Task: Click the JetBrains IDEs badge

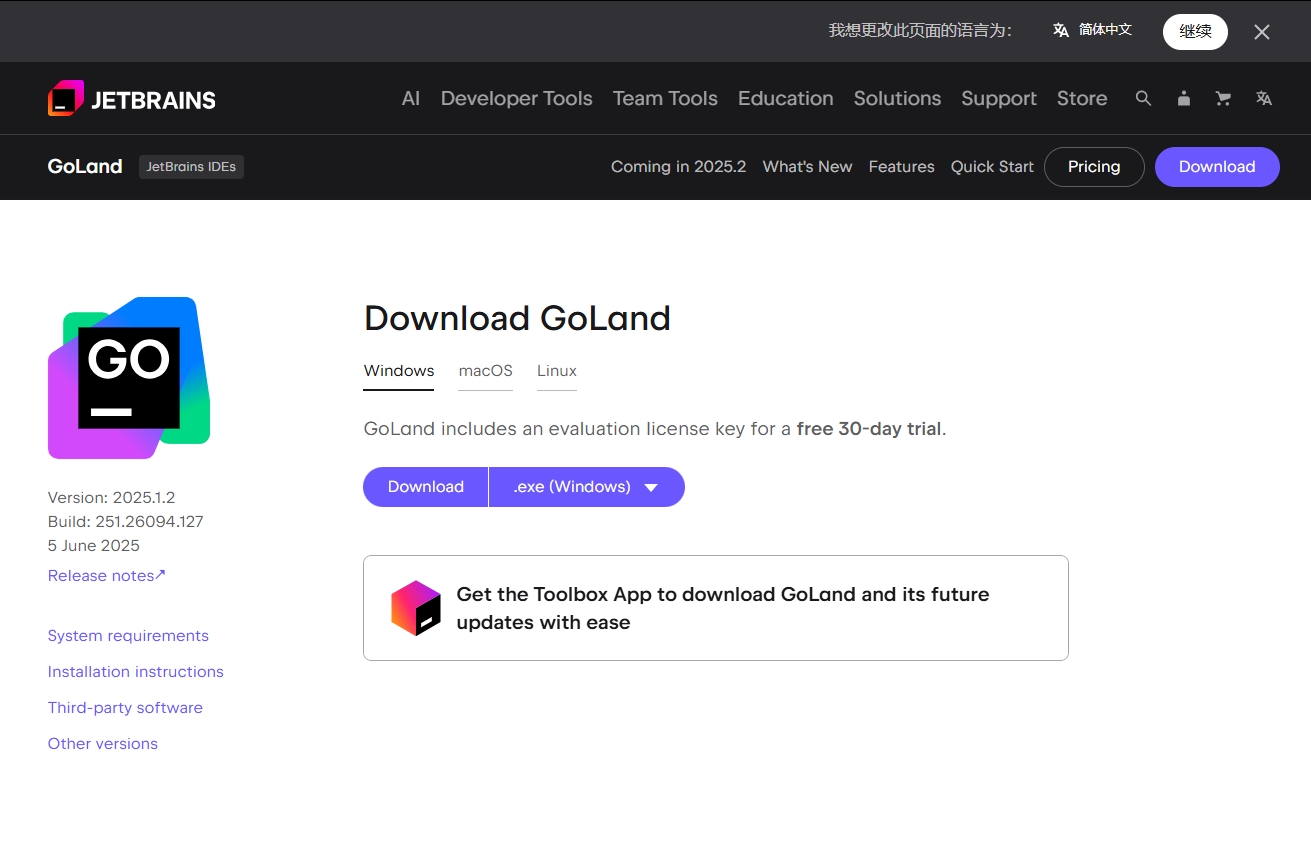Action: (191, 167)
